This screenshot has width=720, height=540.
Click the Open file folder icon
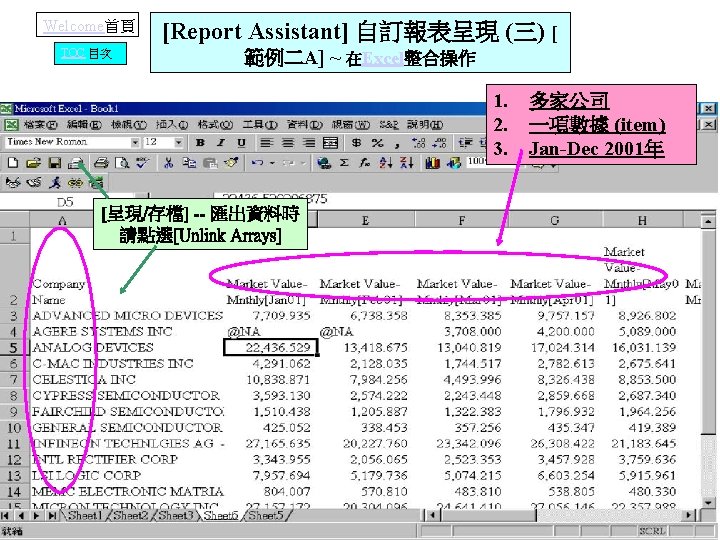pyautogui.click(x=34, y=163)
